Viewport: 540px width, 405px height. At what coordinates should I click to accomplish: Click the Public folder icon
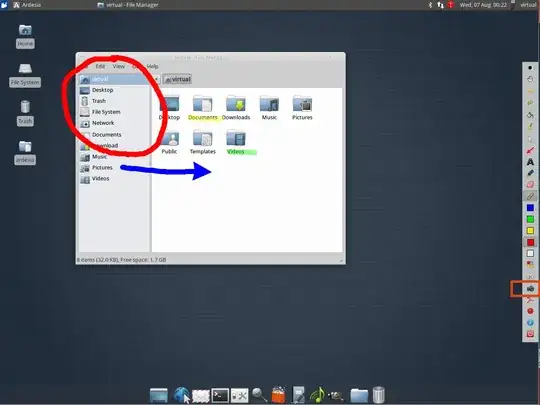(x=169, y=138)
